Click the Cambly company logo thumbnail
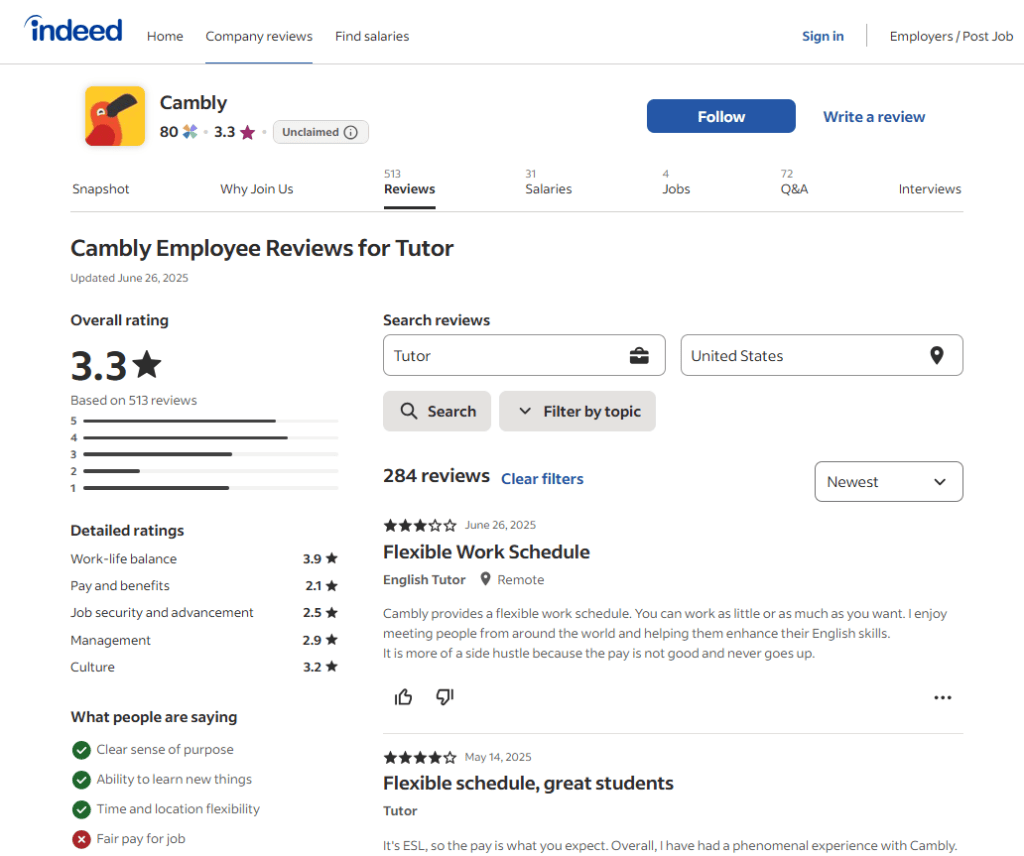 [x=115, y=116]
